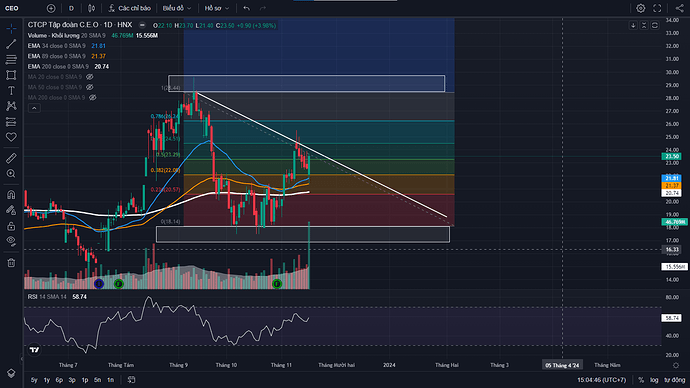690x388 pixels.
Task: Enable the log scale button
Action: coord(654,380)
